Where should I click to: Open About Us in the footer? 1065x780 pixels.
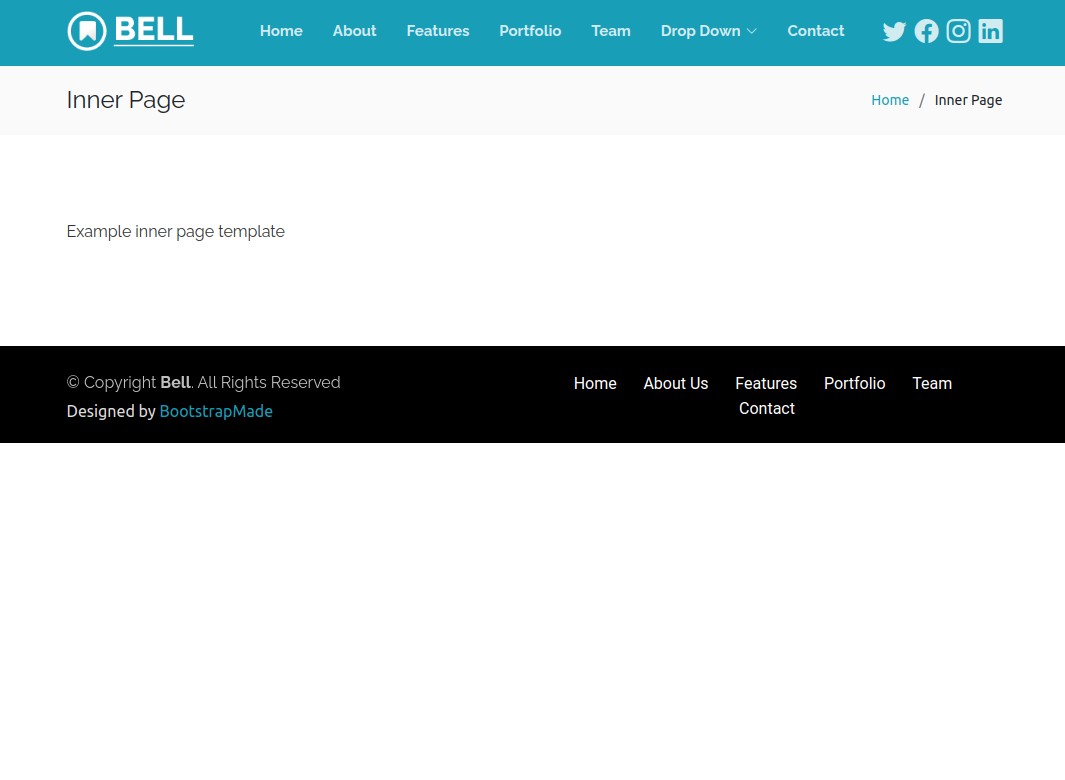coord(676,384)
